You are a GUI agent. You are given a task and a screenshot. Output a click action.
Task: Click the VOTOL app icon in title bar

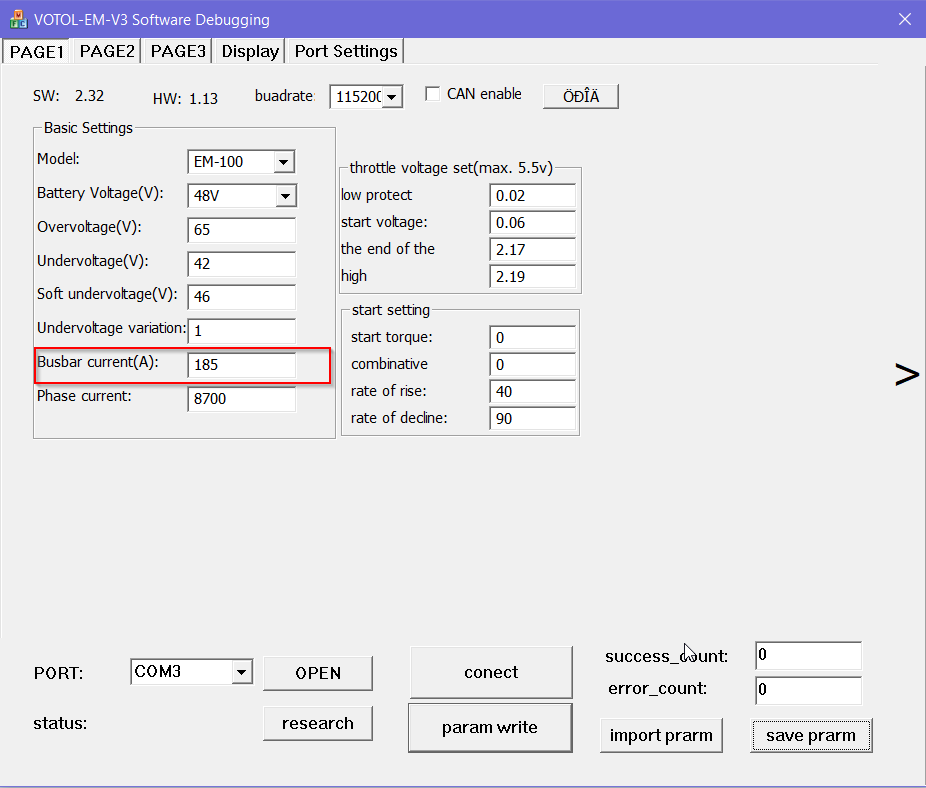(x=18, y=19)
